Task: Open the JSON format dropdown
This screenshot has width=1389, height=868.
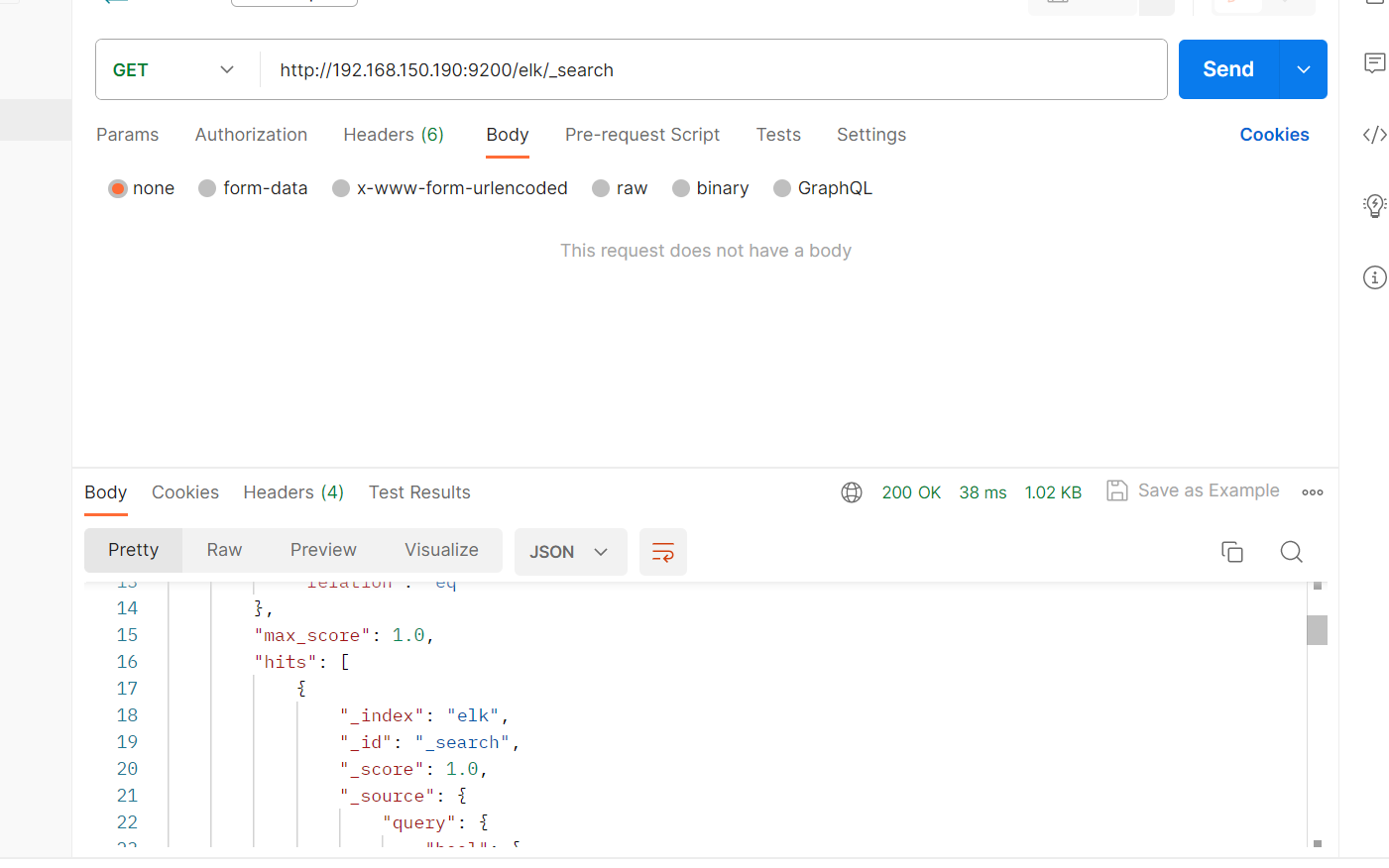Action: (x=570, y=552)
